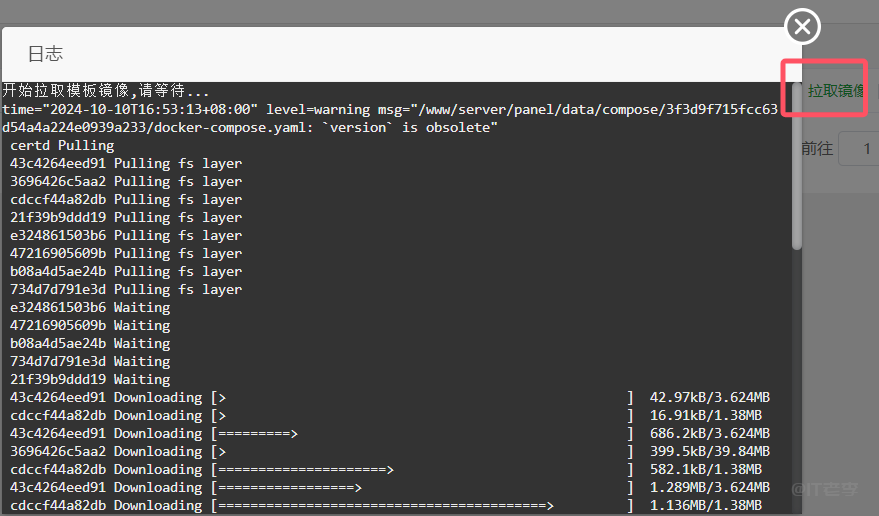Image resolution: width=879 pixels, height=516 pixels.
Task: Close the log dialog with the X button
Action: coord(803,26)
